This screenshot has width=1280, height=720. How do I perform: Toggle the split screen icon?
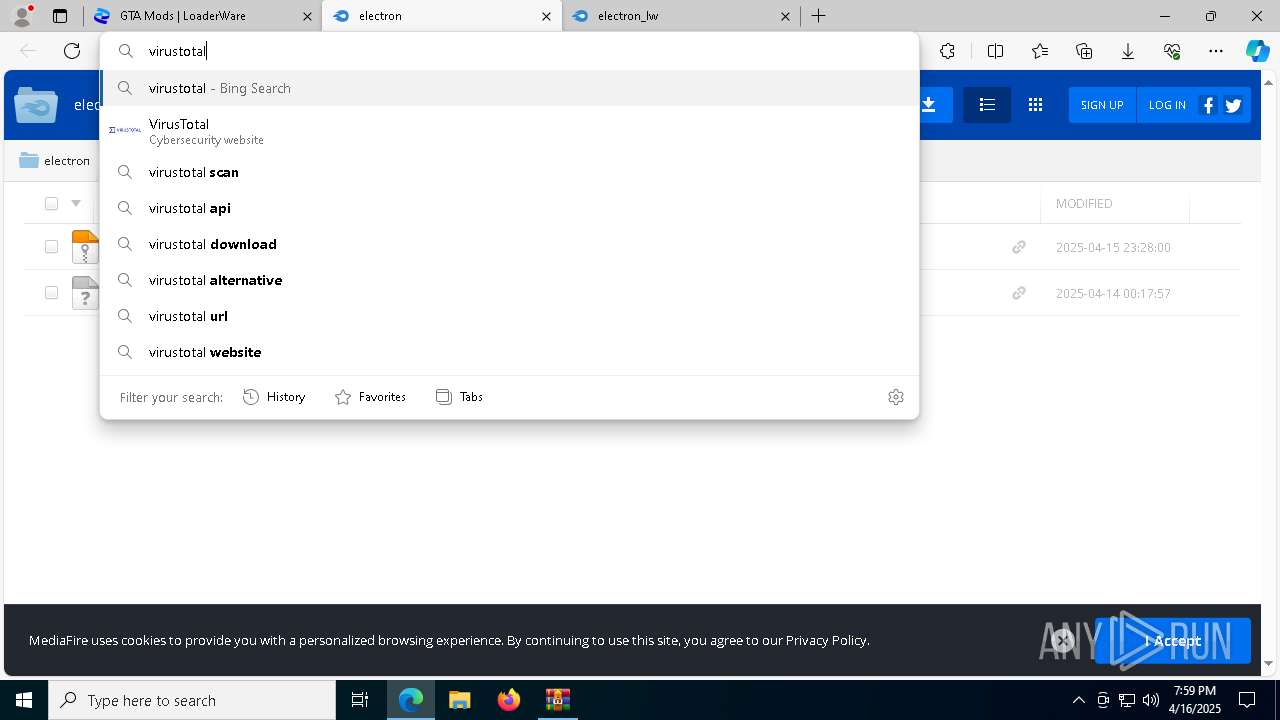tap(995, 51)
